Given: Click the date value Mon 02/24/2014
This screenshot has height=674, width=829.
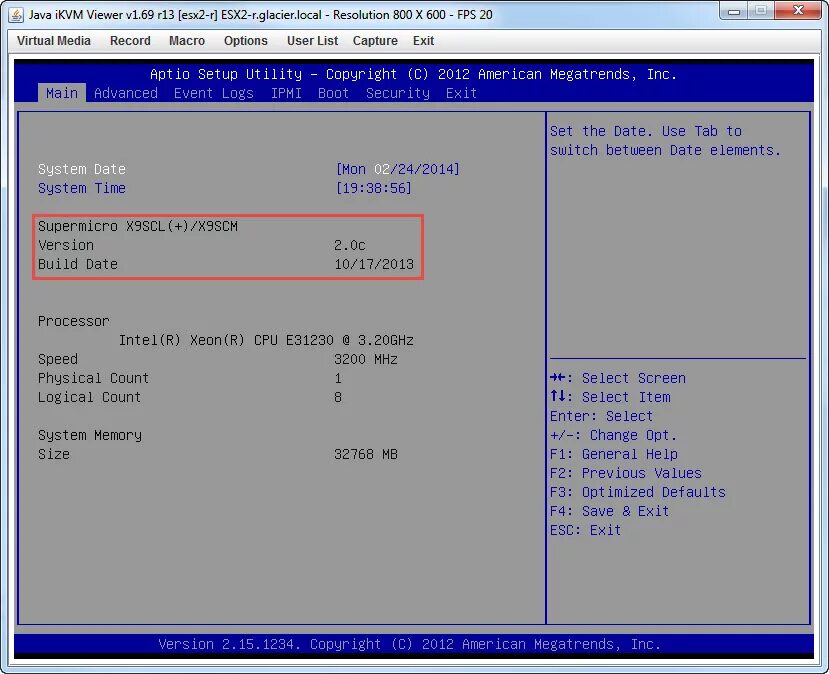Looking at the screenshot, I should [x=398, y=169].
